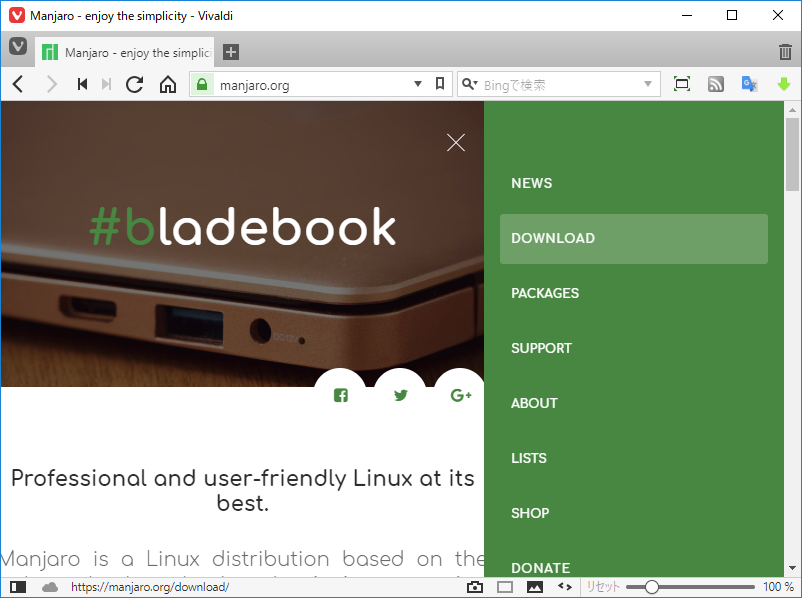The height and width of the screenshot is (598, 802).
Task: Maximize the Vivaldi window
Action: (x=732, y=15)
